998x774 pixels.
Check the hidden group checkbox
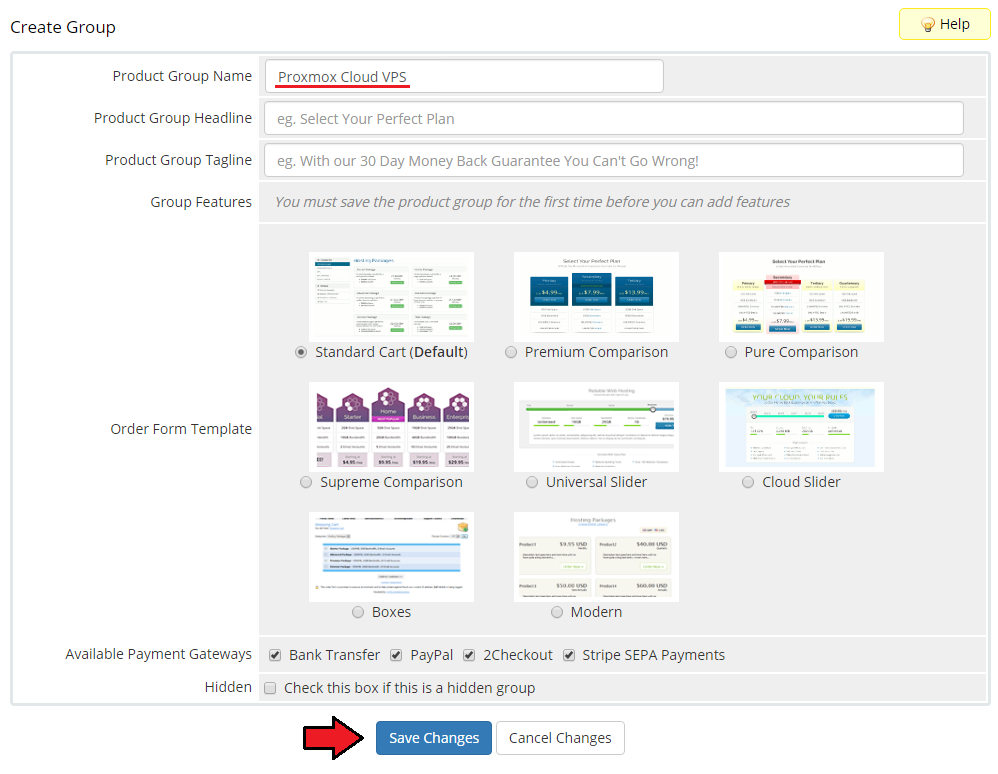[270, 688]
